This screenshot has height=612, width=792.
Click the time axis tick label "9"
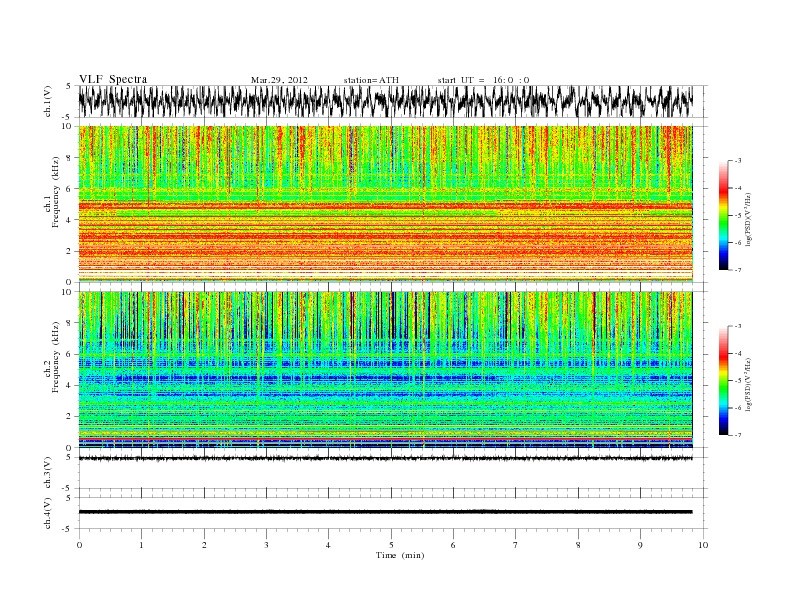pyautogui.click(x=640, y=545)
